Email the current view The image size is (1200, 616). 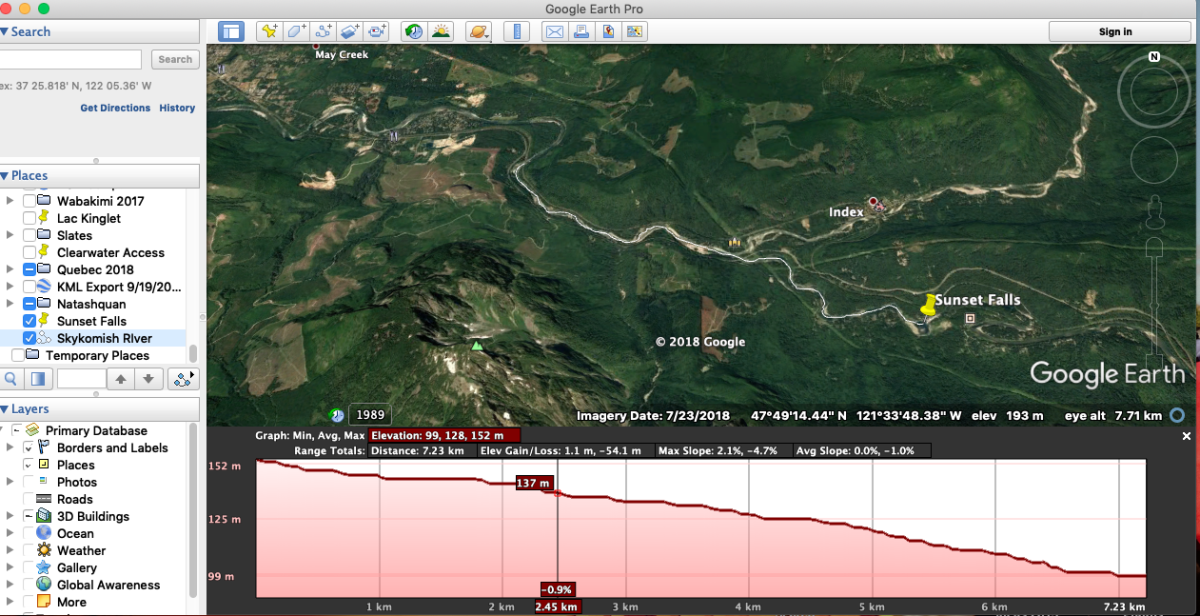[553, 31]
